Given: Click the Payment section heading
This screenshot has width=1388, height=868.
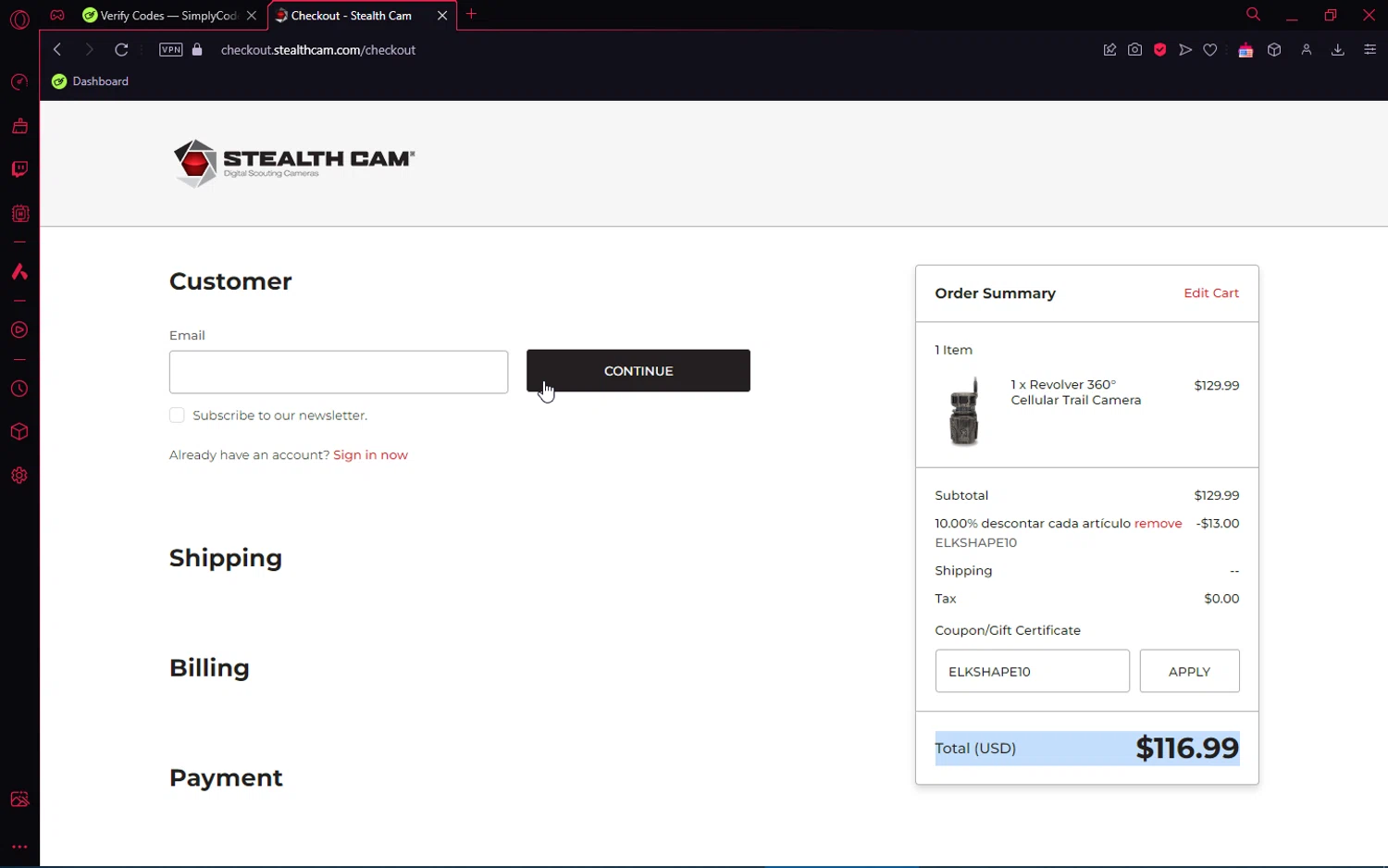Looking at the screenshot, I should coord(226,778).
